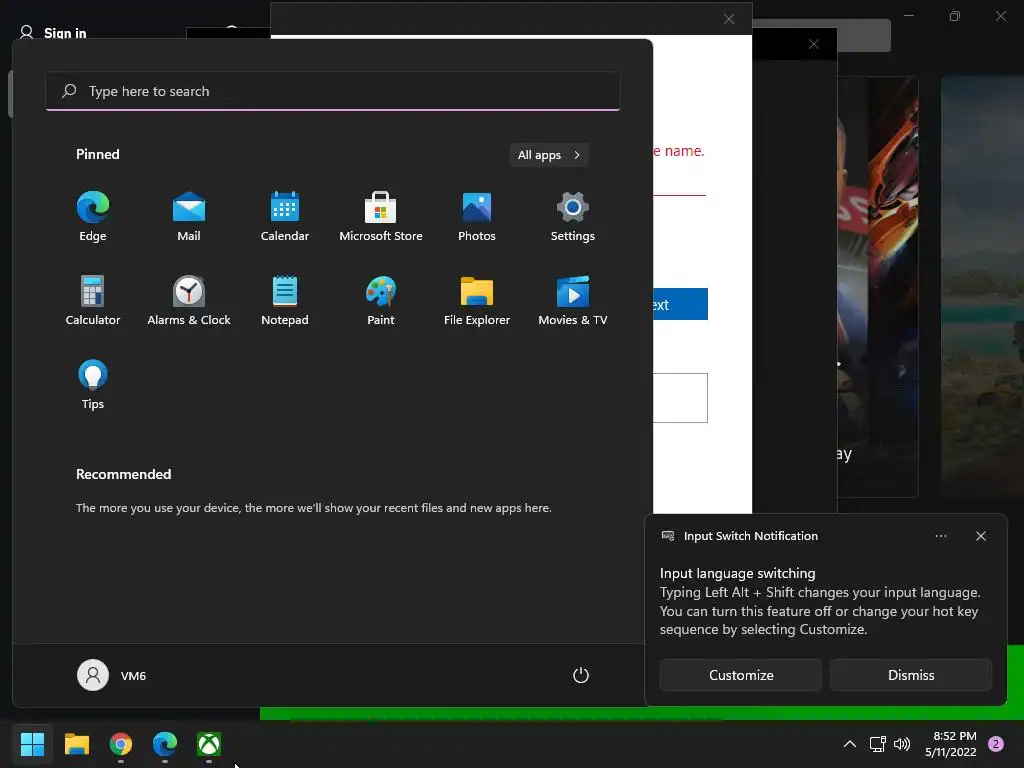The width and height of the screenshot is (1024, 768).
Task: Open Edge from pinned apps
Action: pos(93,217)
